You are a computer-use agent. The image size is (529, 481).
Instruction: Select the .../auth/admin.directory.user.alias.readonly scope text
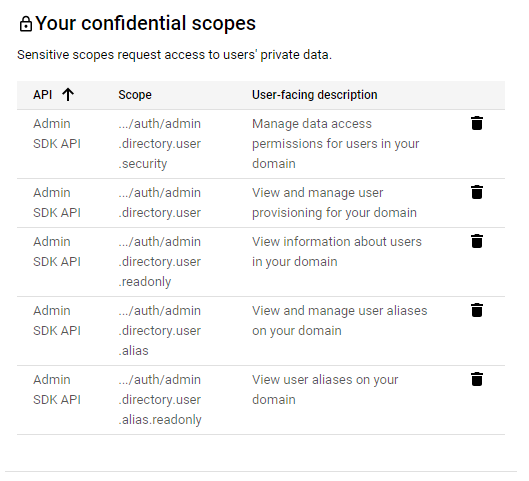(x=160, y=400)
